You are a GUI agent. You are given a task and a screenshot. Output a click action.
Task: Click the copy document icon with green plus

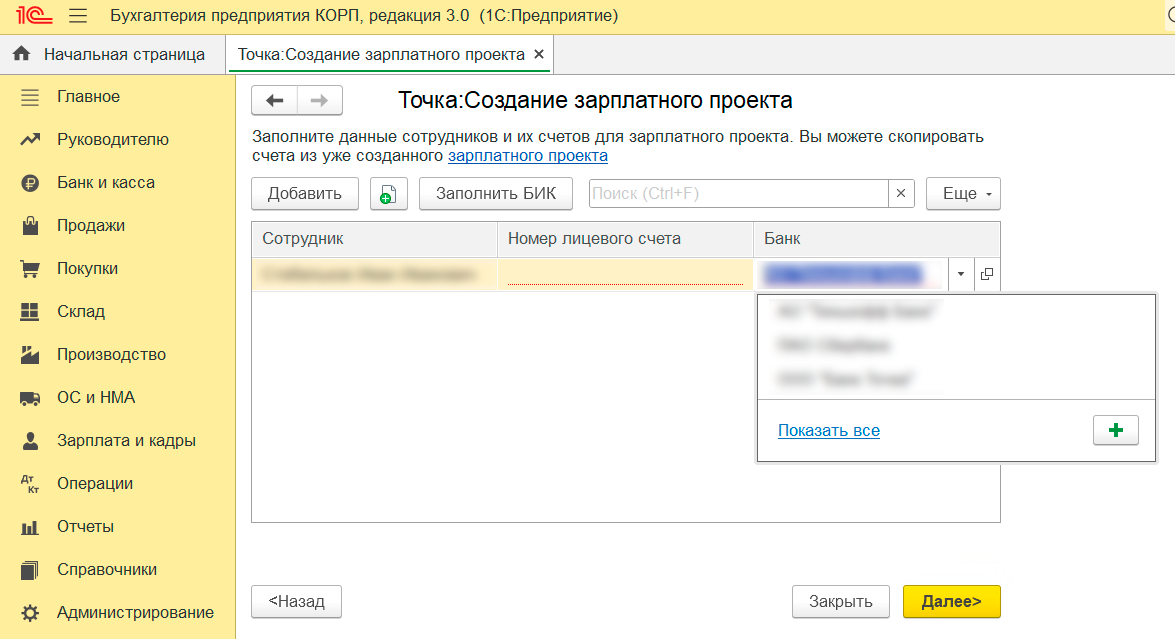388,194
